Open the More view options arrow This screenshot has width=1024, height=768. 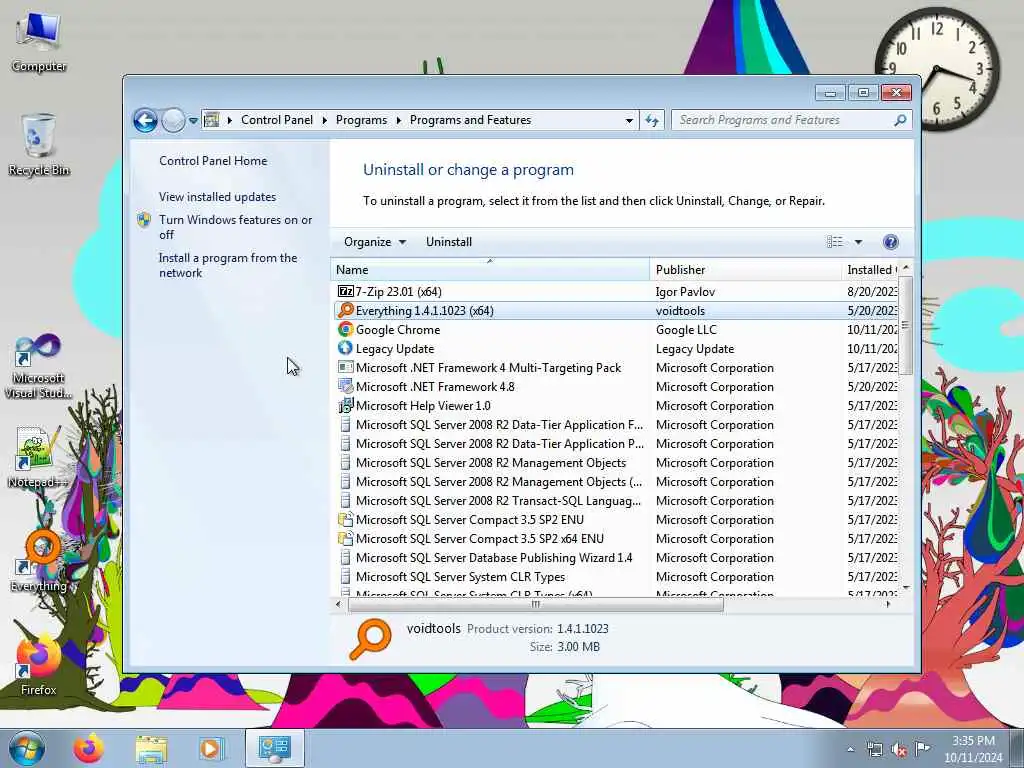click(859, 242)
